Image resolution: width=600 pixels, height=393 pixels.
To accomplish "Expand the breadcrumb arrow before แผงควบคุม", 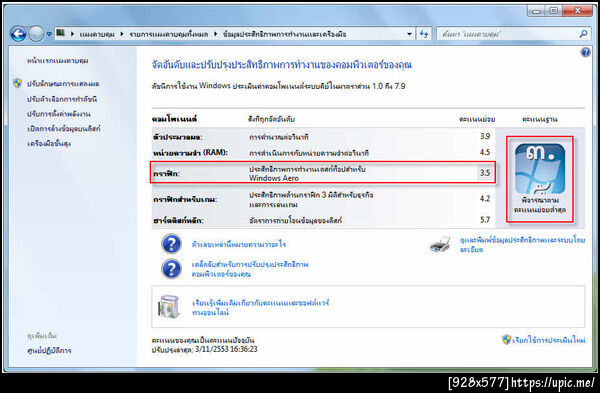I will pyautogui.click(x=72, y=34).
